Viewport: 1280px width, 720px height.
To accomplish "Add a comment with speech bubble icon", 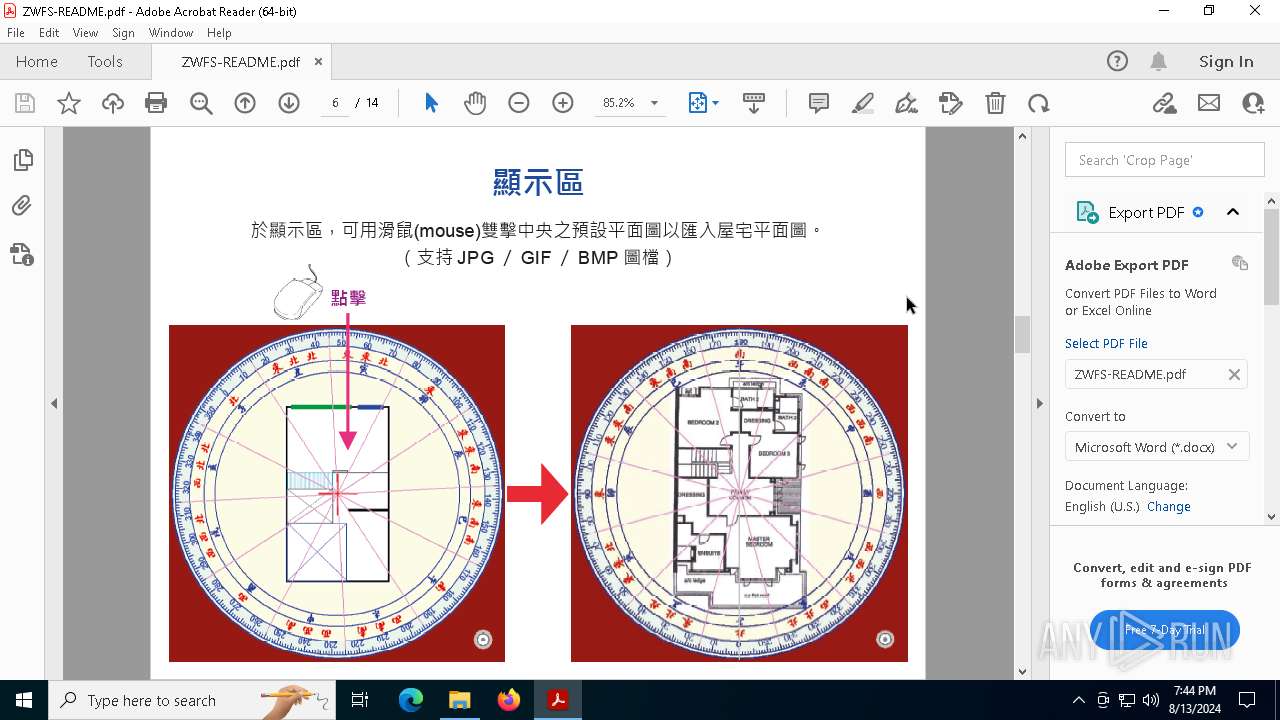I will [x=819, y=103].
